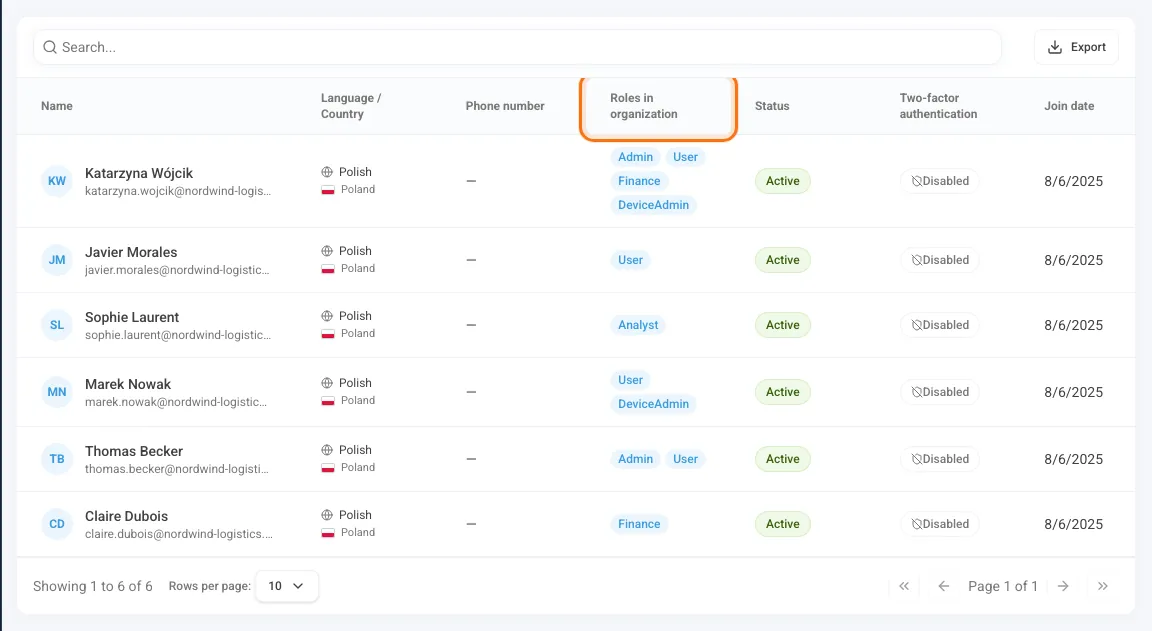The width and height of the screenshot is (1152, 631).
Task: Click the Admin role tag for Thomas Becker
Action: [636, 459]
